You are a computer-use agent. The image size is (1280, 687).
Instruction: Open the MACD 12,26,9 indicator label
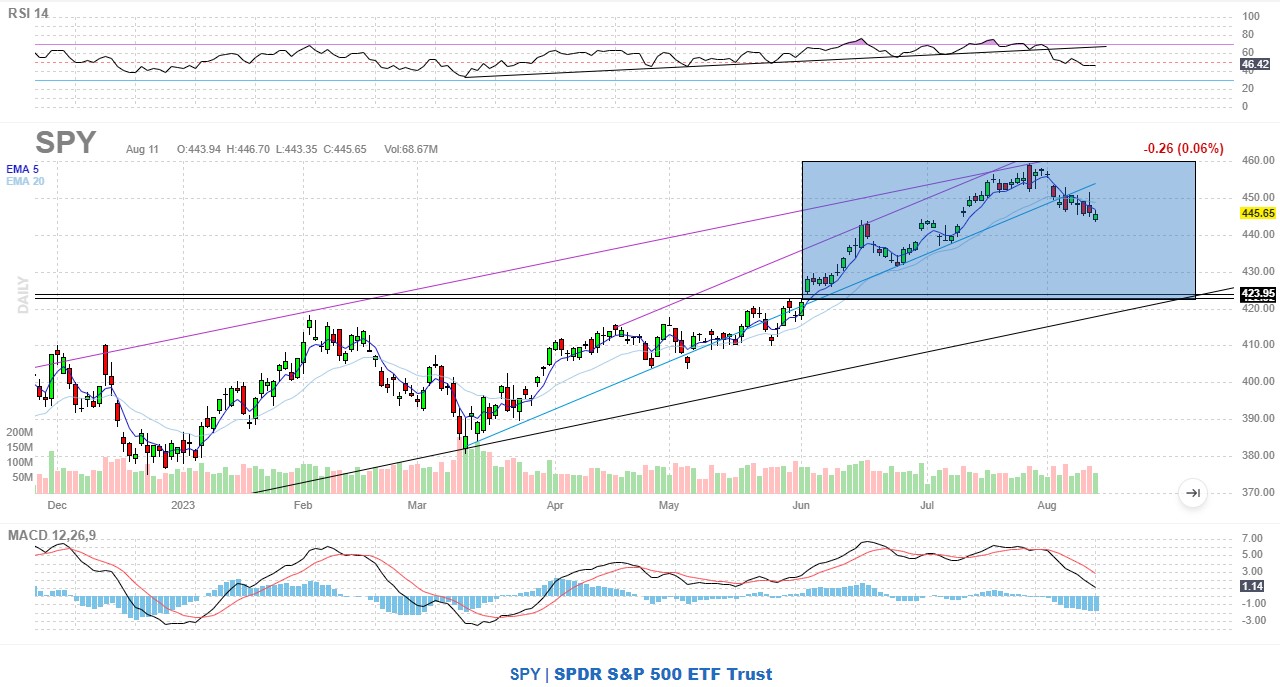pyautogui.click(x=52, y=536)
